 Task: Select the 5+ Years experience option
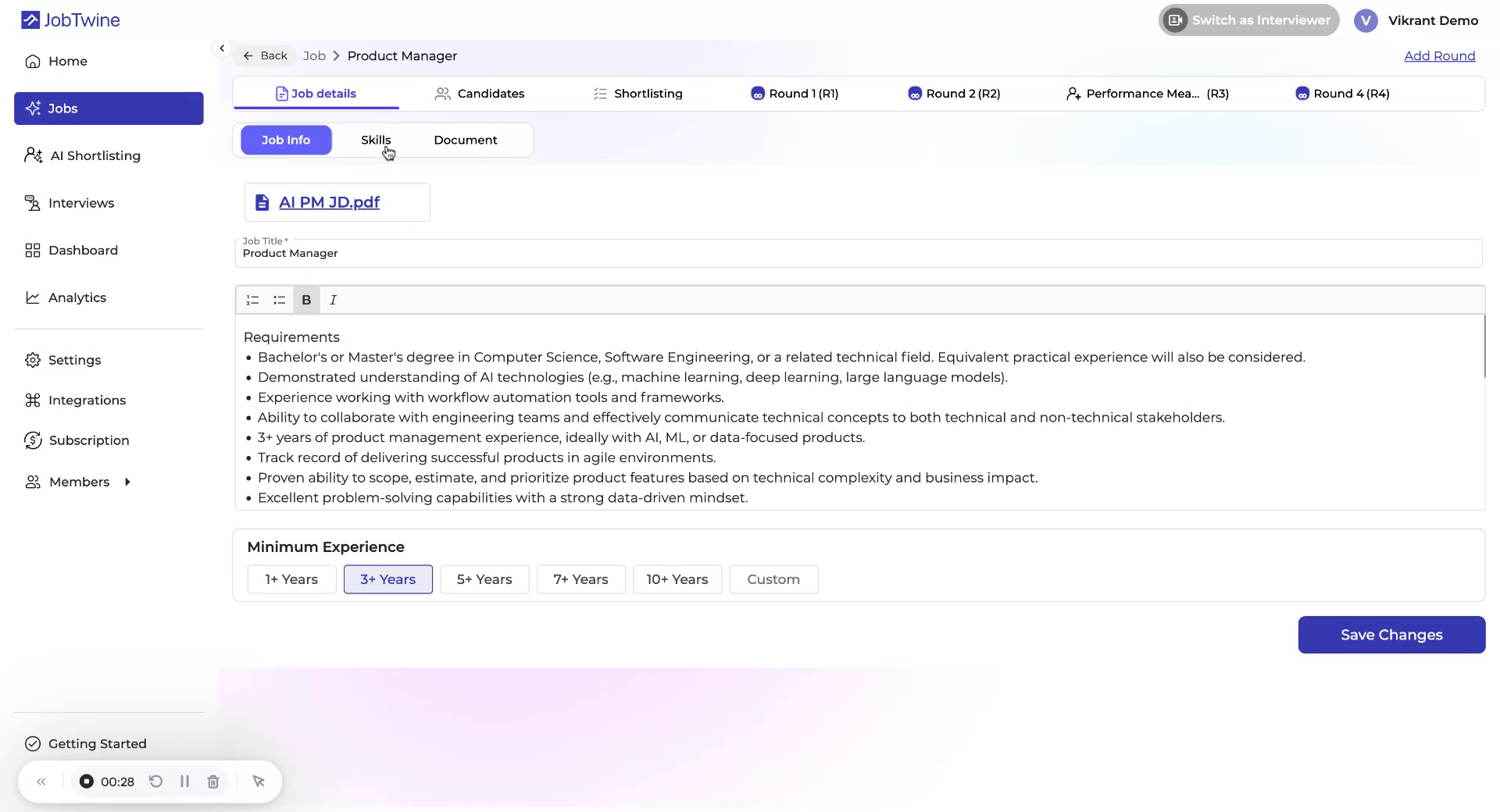pyautogui.click(x=484, y=579)
